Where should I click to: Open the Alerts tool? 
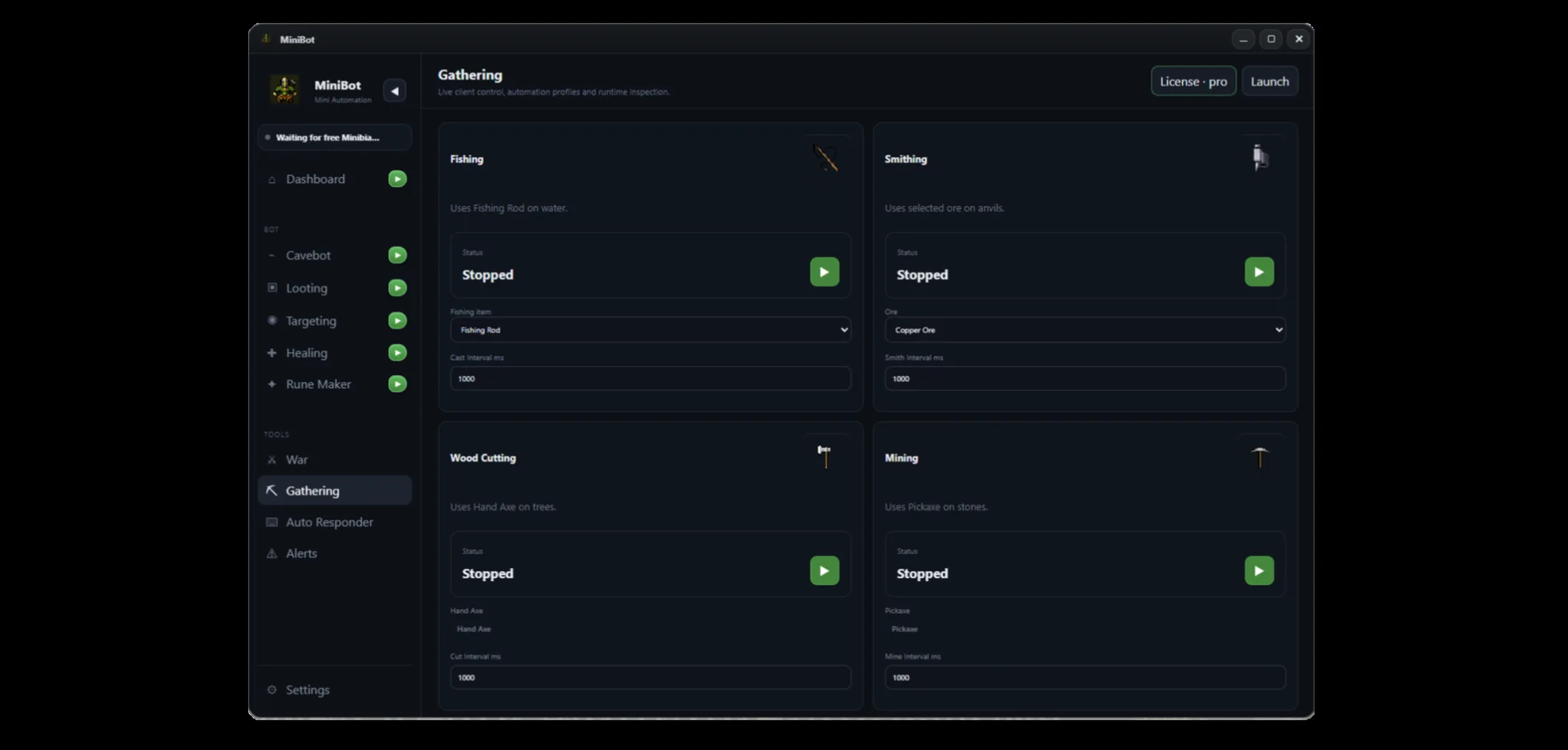point(335,553)
